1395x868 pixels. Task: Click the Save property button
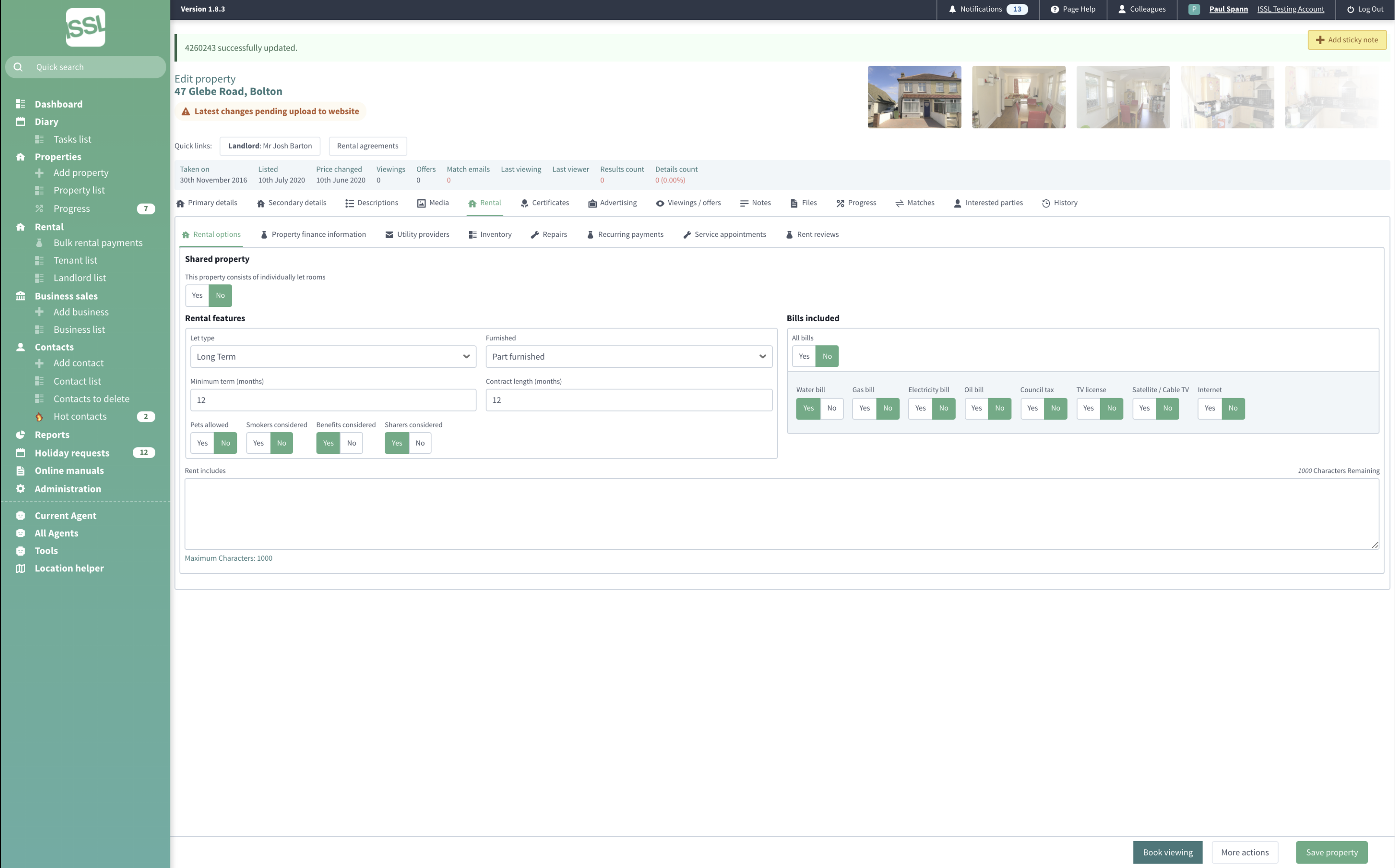[x=1331, y=852]
